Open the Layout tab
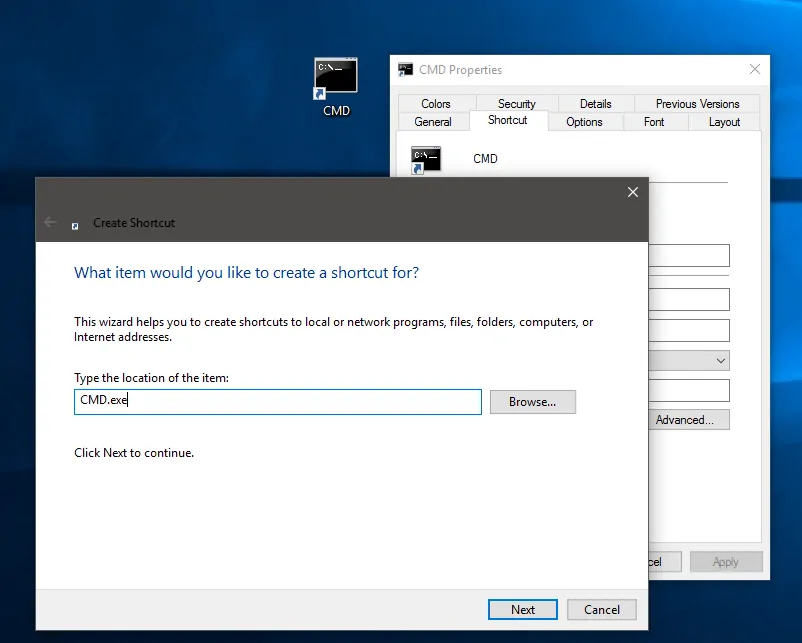This screenshot has height=643, width=802. tap(724, 122)
